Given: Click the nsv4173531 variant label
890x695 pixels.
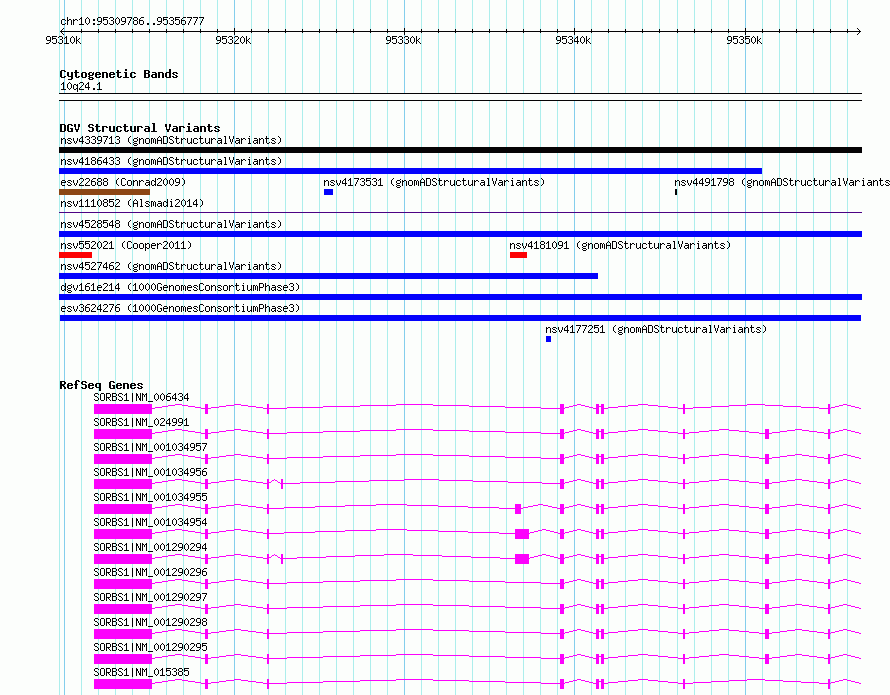Looking at the screenshot, I should tap(434, 182).
